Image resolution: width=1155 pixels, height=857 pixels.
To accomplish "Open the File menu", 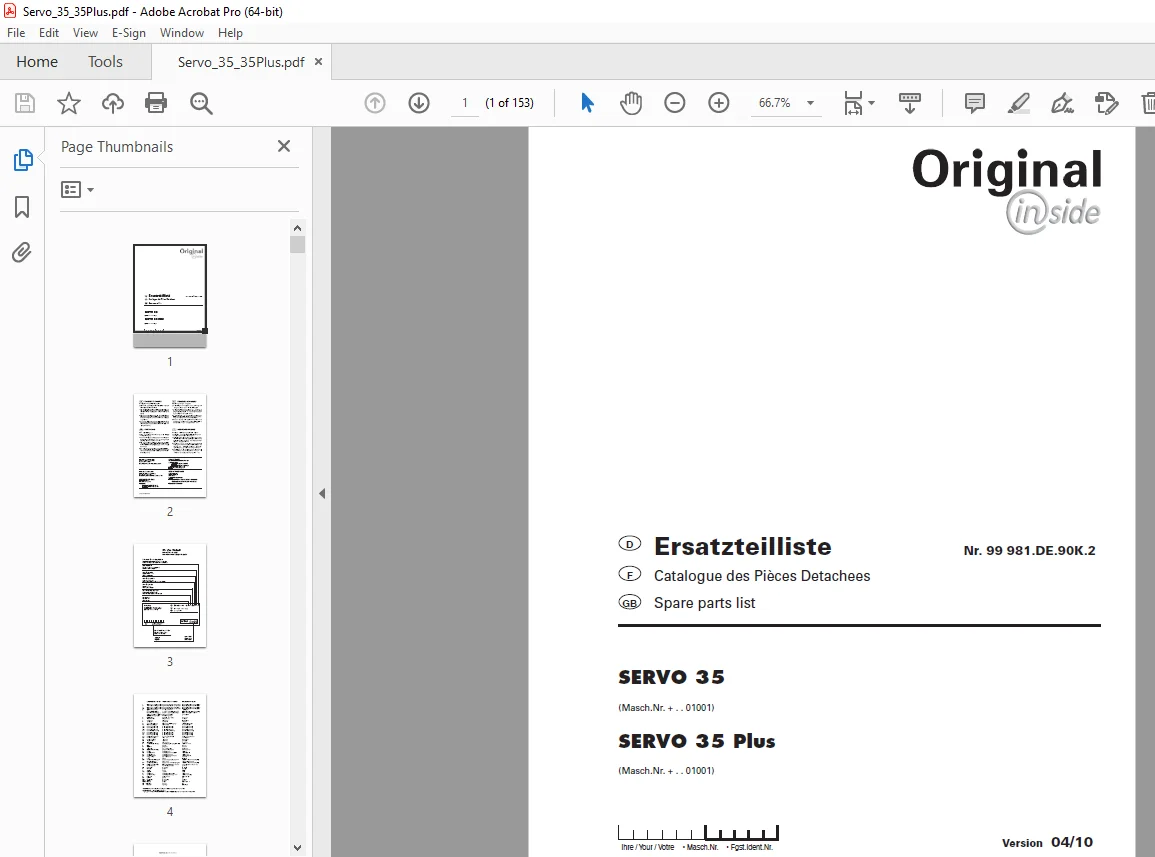I will coord(16,33).
